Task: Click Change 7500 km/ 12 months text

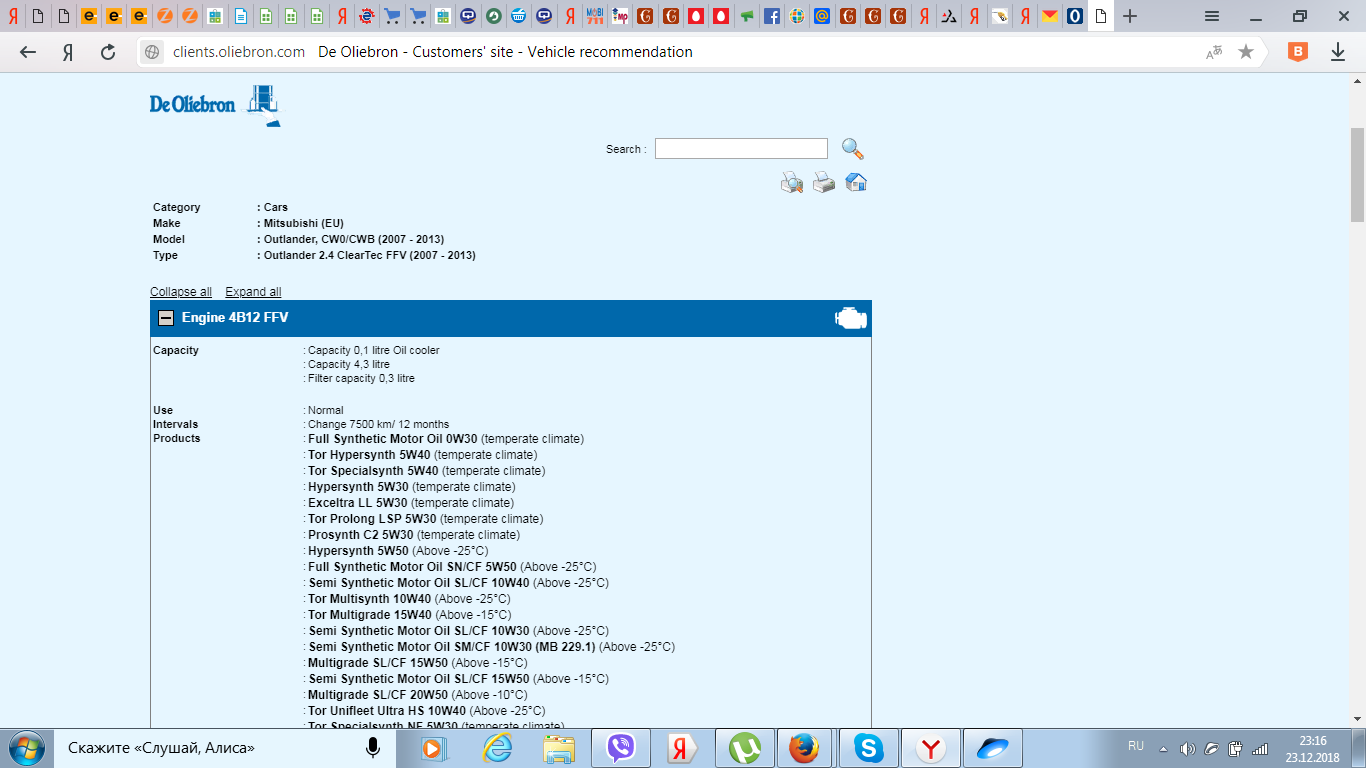Action: point(379,425)
